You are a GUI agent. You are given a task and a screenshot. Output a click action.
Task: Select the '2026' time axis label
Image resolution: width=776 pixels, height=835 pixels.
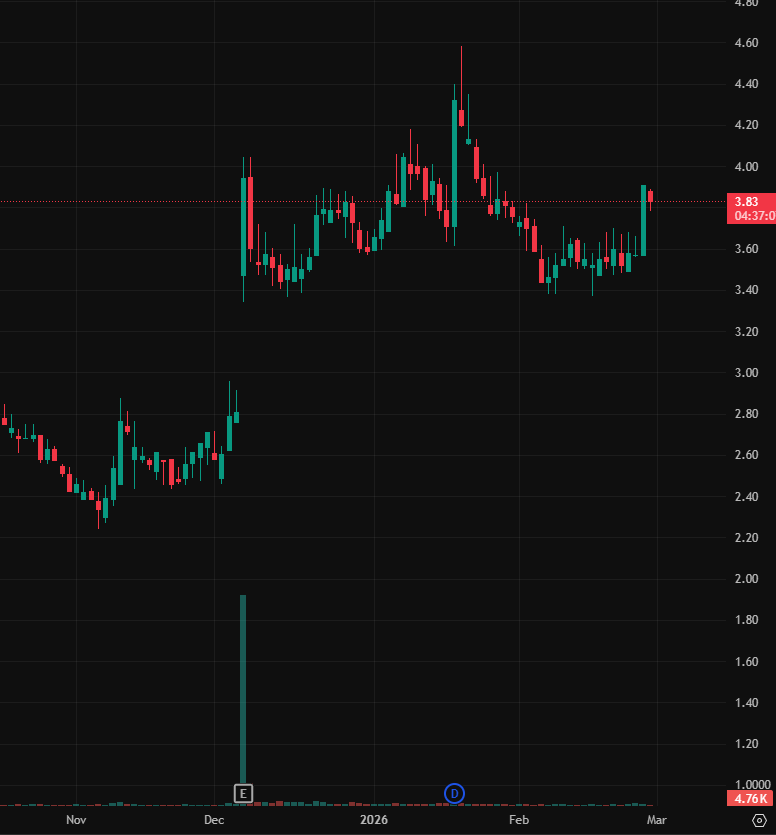point(374,820)
